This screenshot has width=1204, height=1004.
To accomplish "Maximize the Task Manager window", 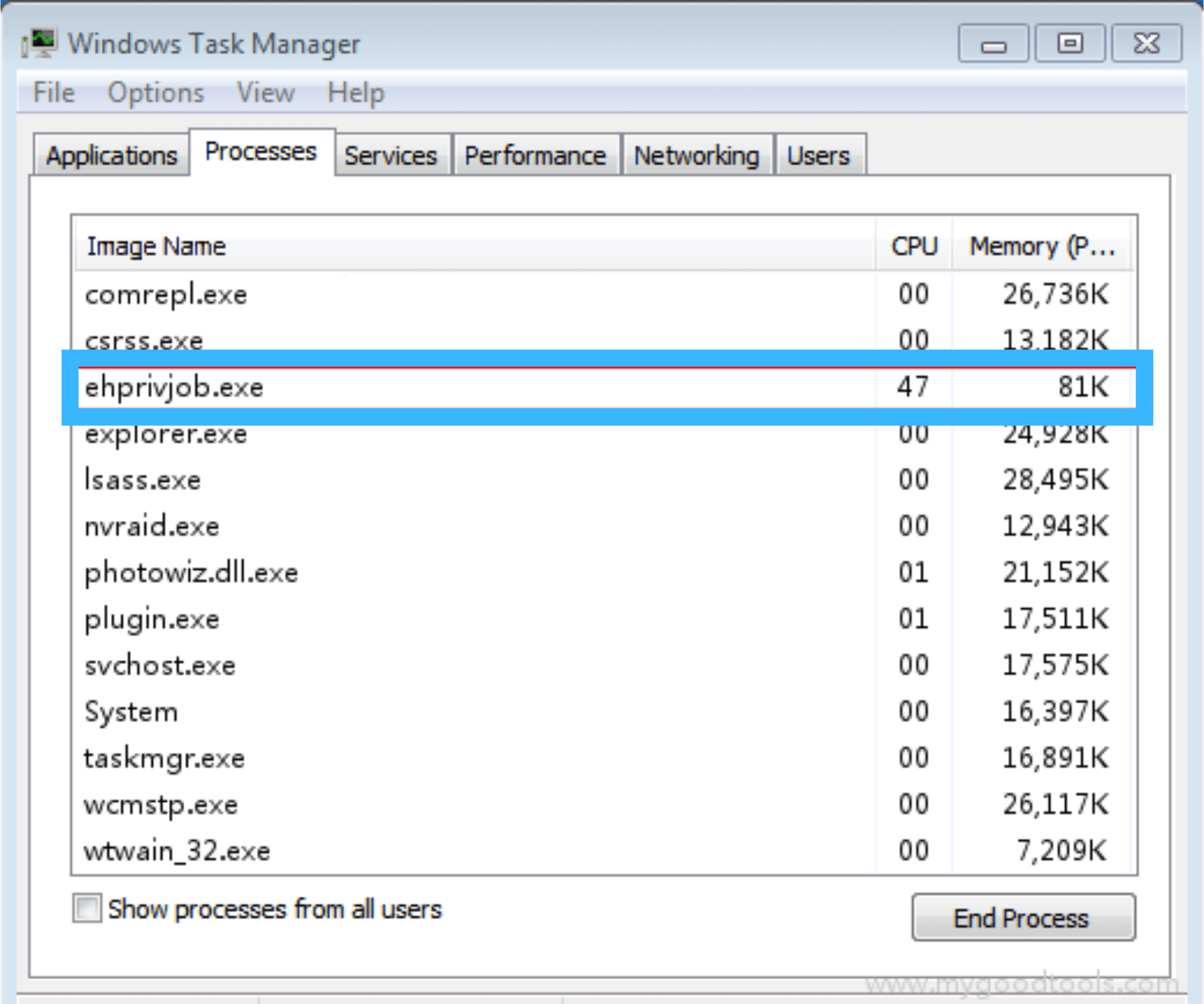I will (x=1069, y=44).
